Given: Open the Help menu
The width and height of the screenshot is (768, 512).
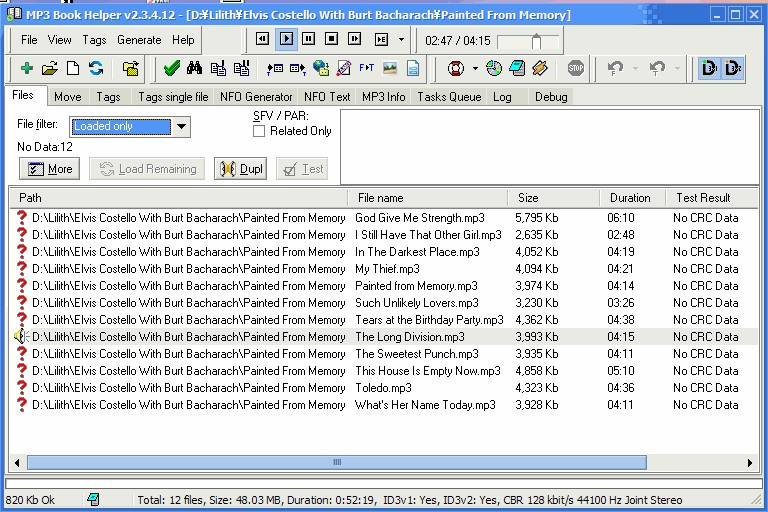Looking at the screenshot, I should (x=183, y=40).
